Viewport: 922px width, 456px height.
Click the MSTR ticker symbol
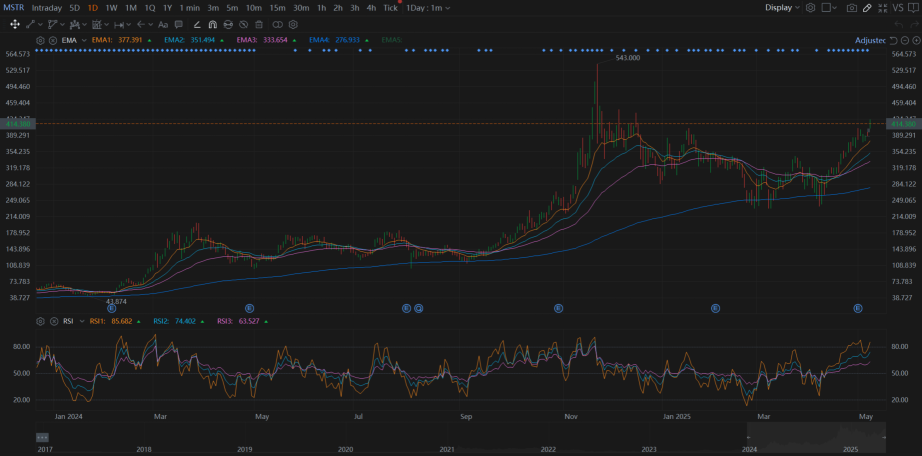[14, 8]
